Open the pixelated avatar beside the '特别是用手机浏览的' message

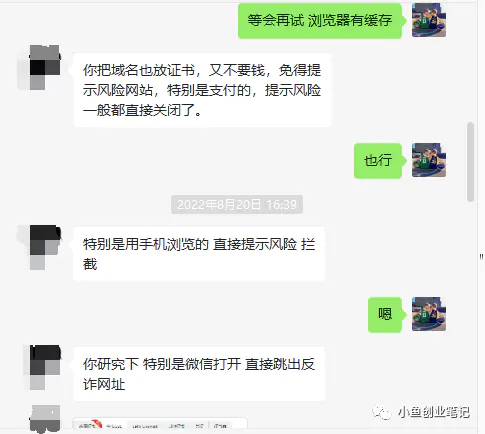tap(40, 247)
